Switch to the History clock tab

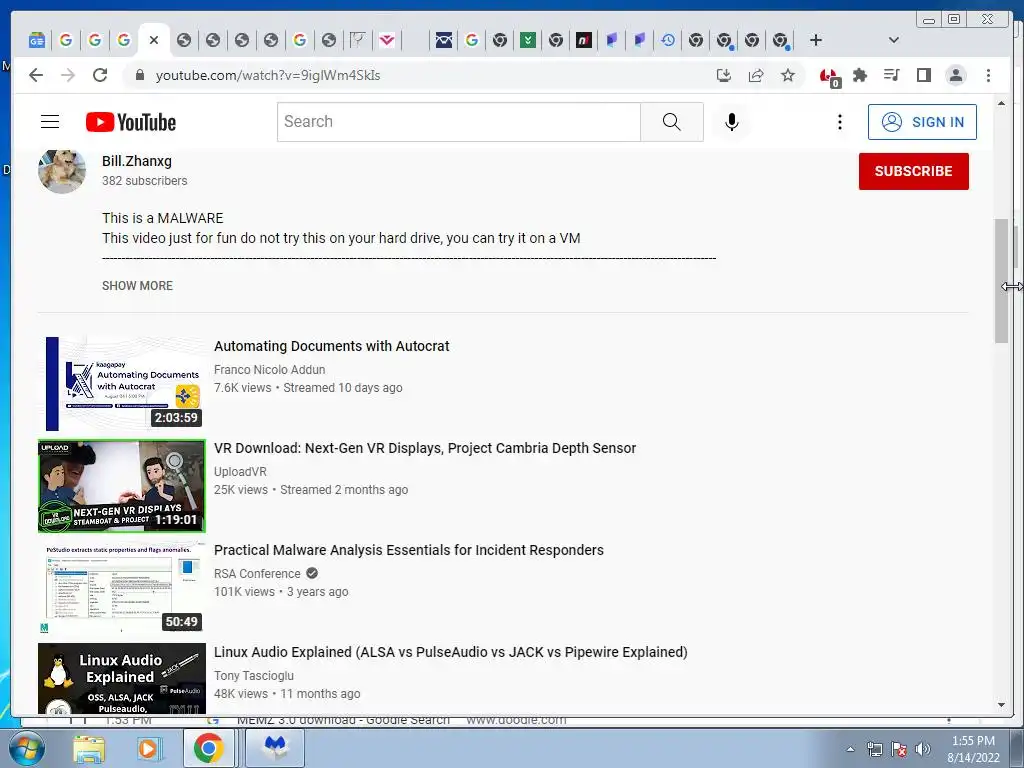[x=667, y=40]
